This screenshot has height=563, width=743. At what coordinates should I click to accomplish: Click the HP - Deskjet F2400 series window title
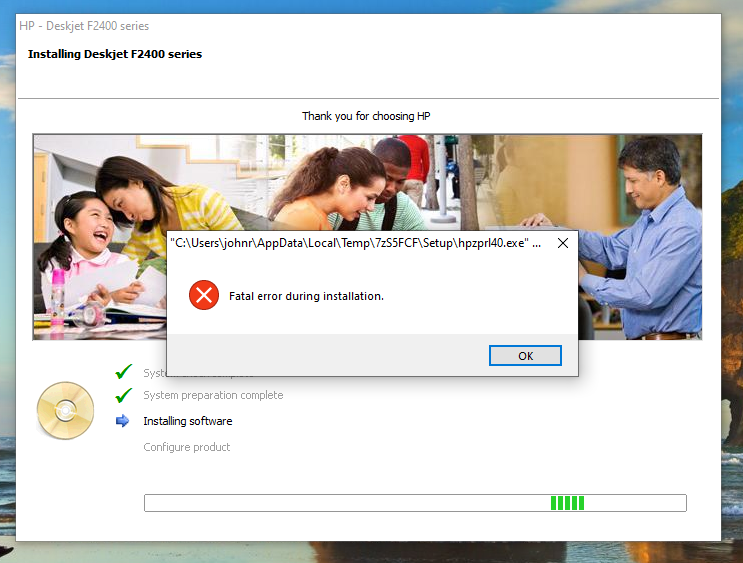[x=84, y=26]
